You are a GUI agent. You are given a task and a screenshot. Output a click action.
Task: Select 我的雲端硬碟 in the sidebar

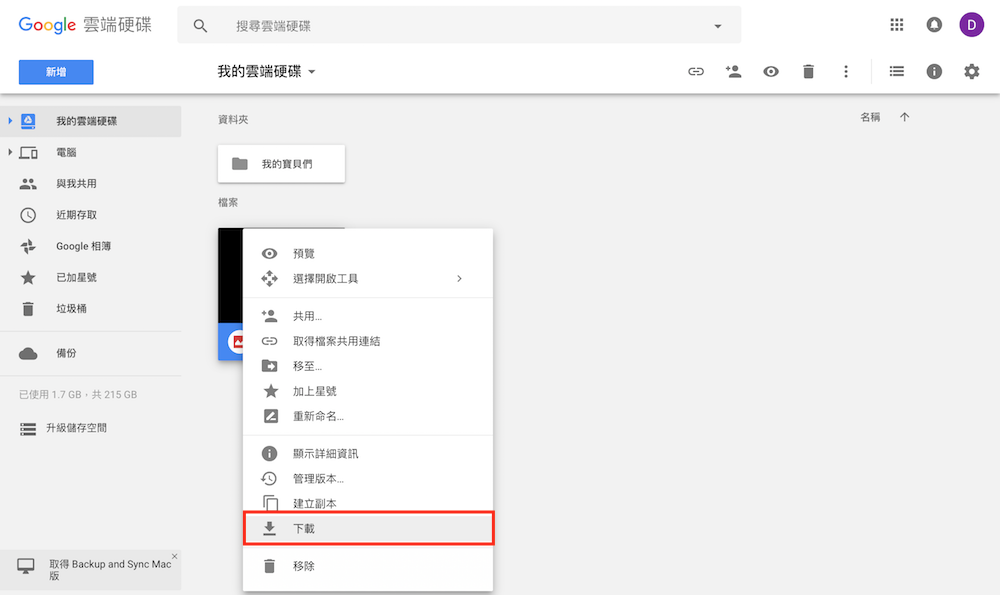(91, 121)
